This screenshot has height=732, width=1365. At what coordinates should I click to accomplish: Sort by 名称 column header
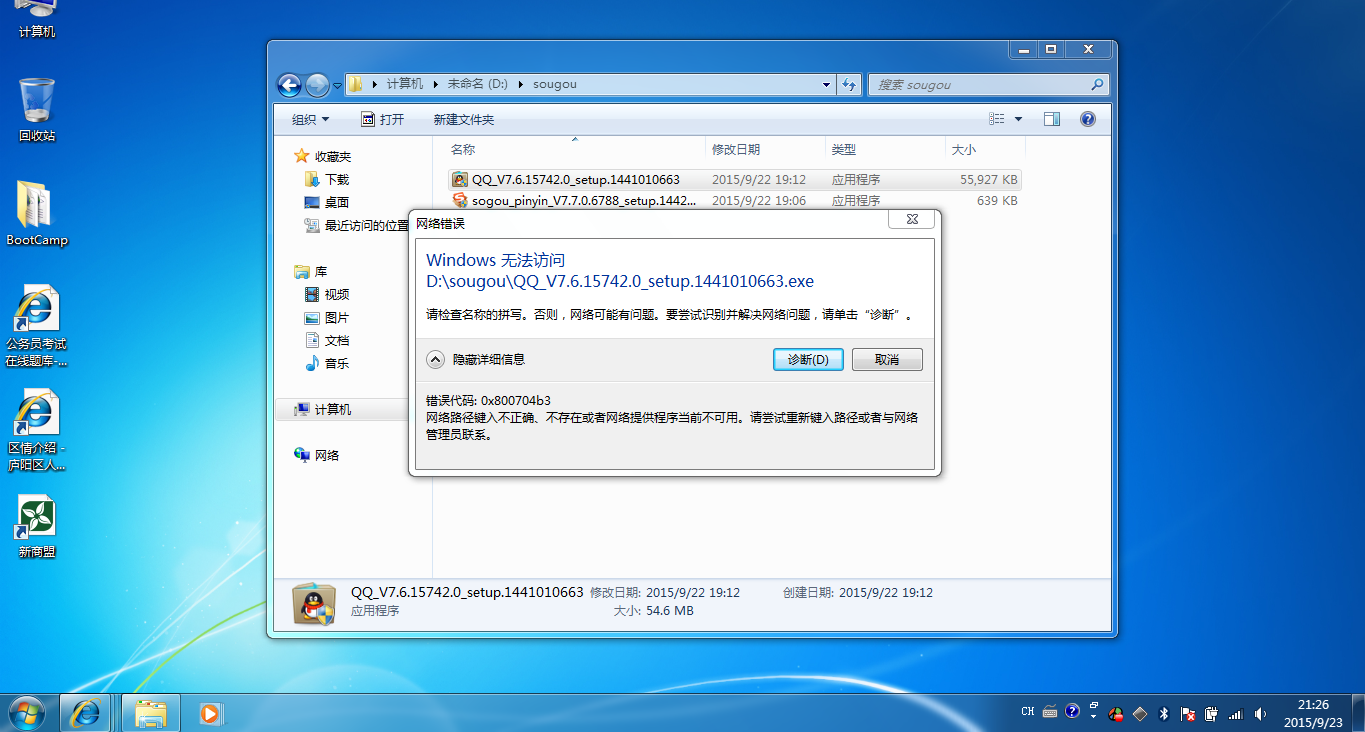pyautogui.click(x=463, y=149)
